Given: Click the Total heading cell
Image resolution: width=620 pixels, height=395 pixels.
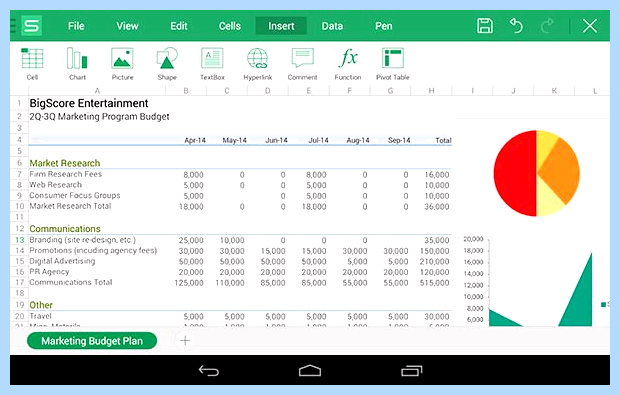Looking at the screenshot, I should tap(443, 140).
